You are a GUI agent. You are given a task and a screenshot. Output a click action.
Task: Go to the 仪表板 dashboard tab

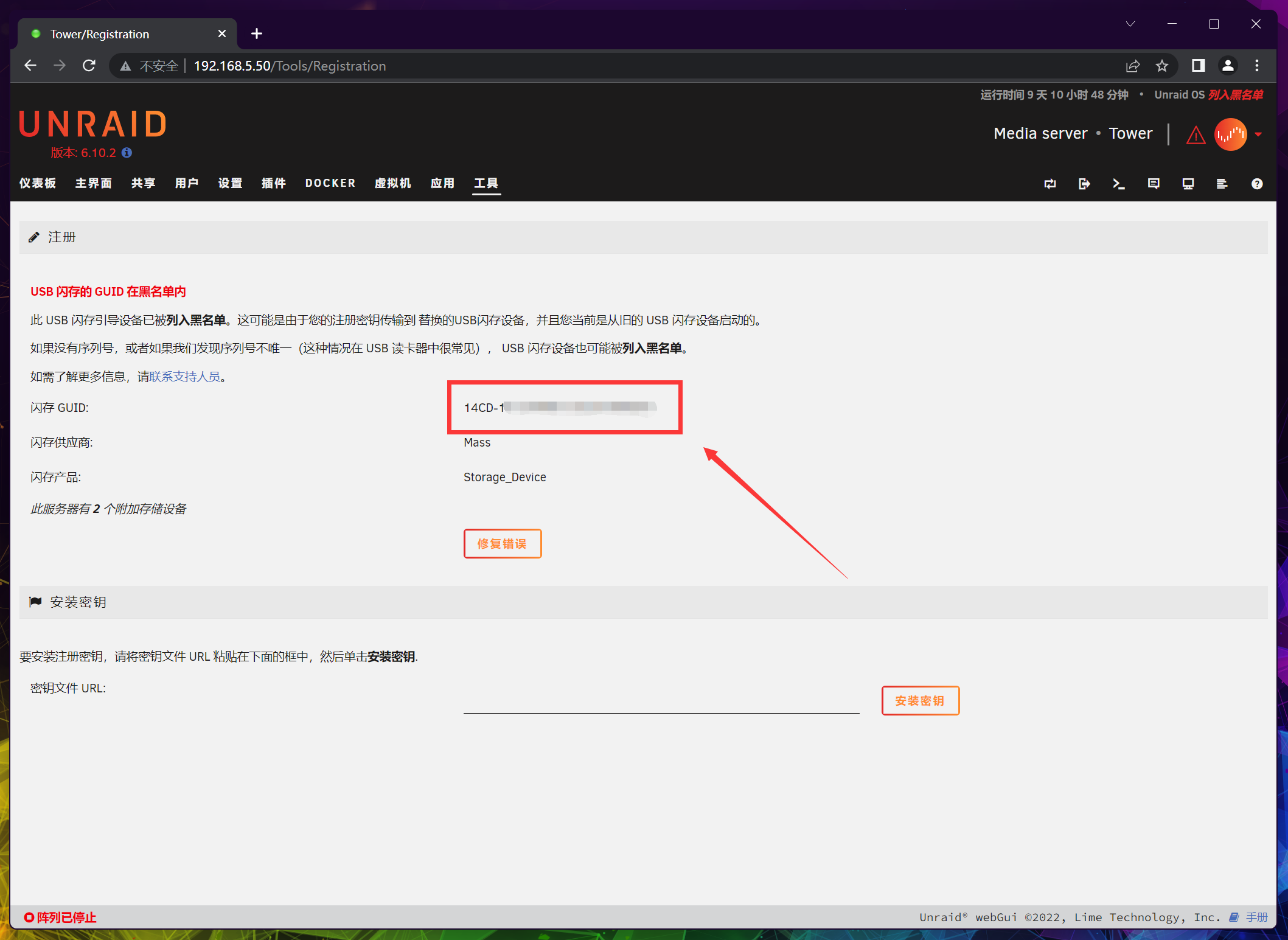(38, 183)
